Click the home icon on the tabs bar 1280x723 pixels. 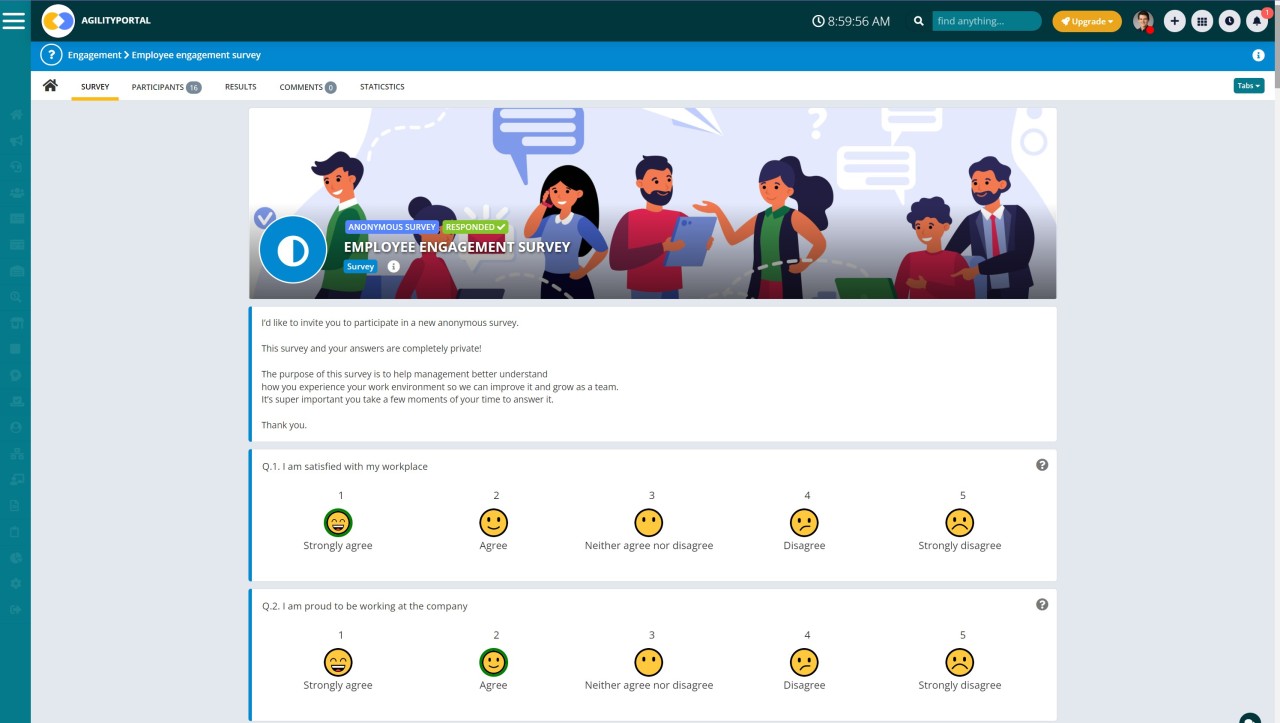(50, 86)
